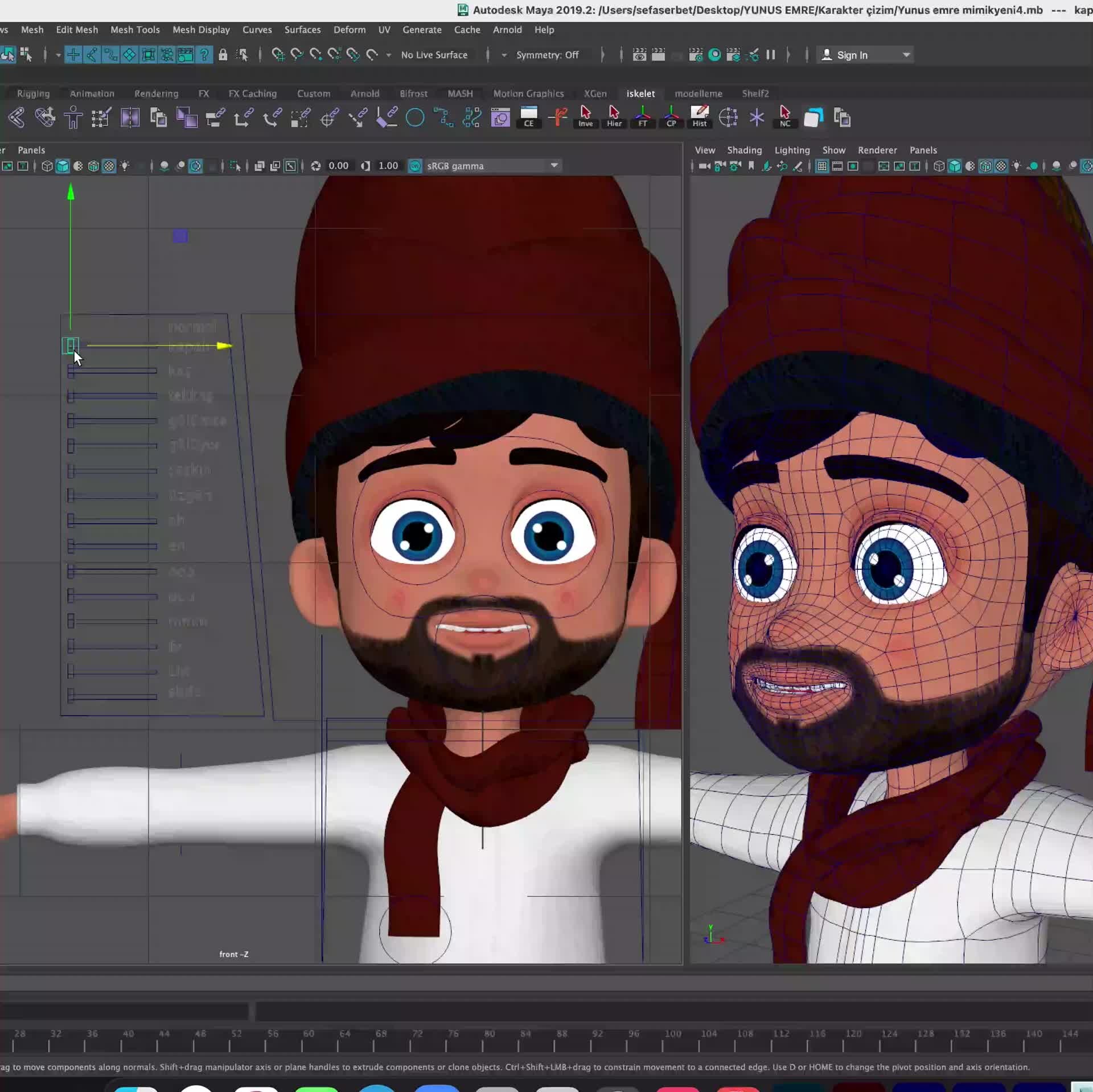Click the No Live Surface button

pos(434,55)
